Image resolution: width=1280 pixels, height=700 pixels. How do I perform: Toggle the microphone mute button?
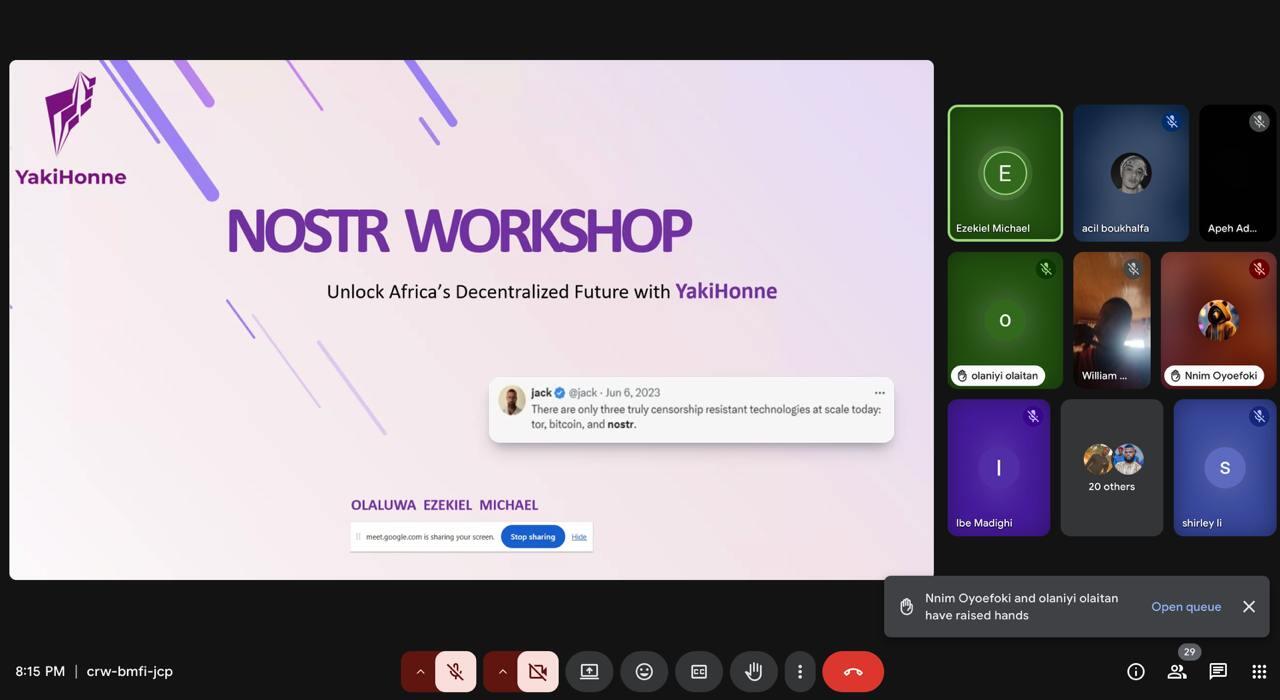click(455, 672)
